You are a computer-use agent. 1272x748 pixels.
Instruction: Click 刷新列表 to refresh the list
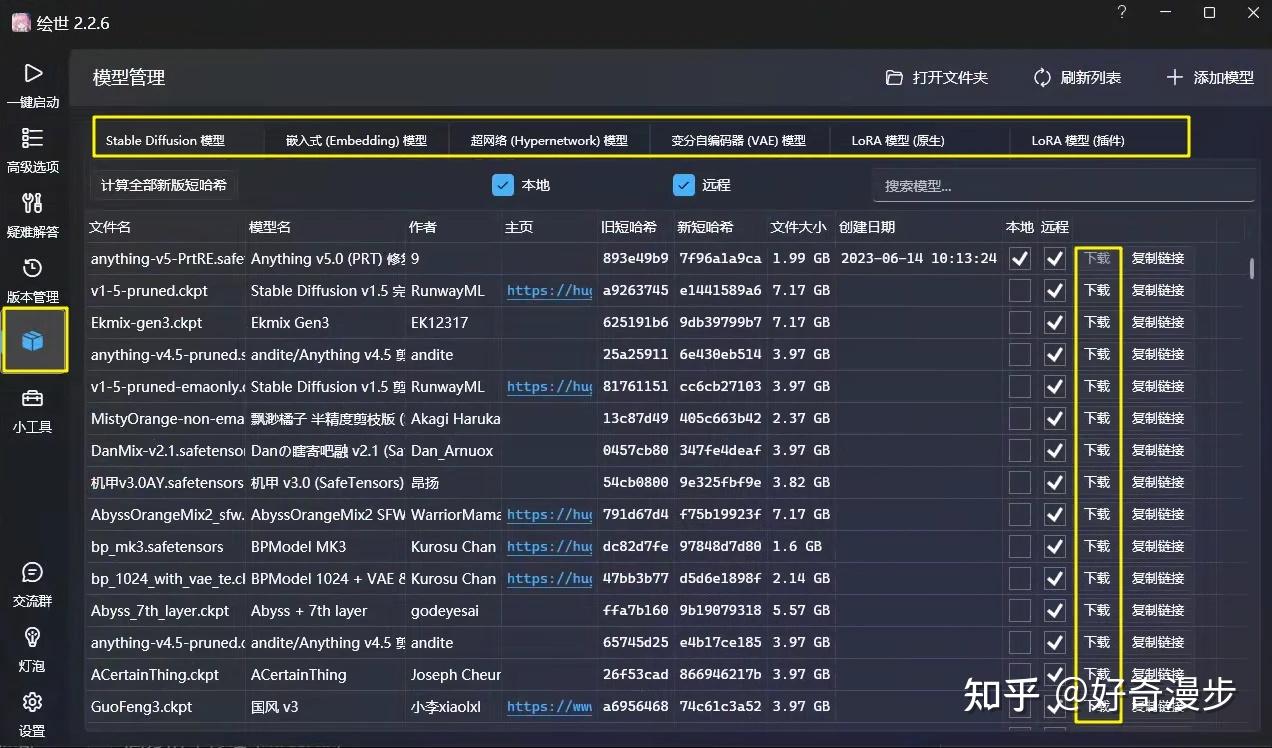pyautogui.click(x=1077, y=77)
